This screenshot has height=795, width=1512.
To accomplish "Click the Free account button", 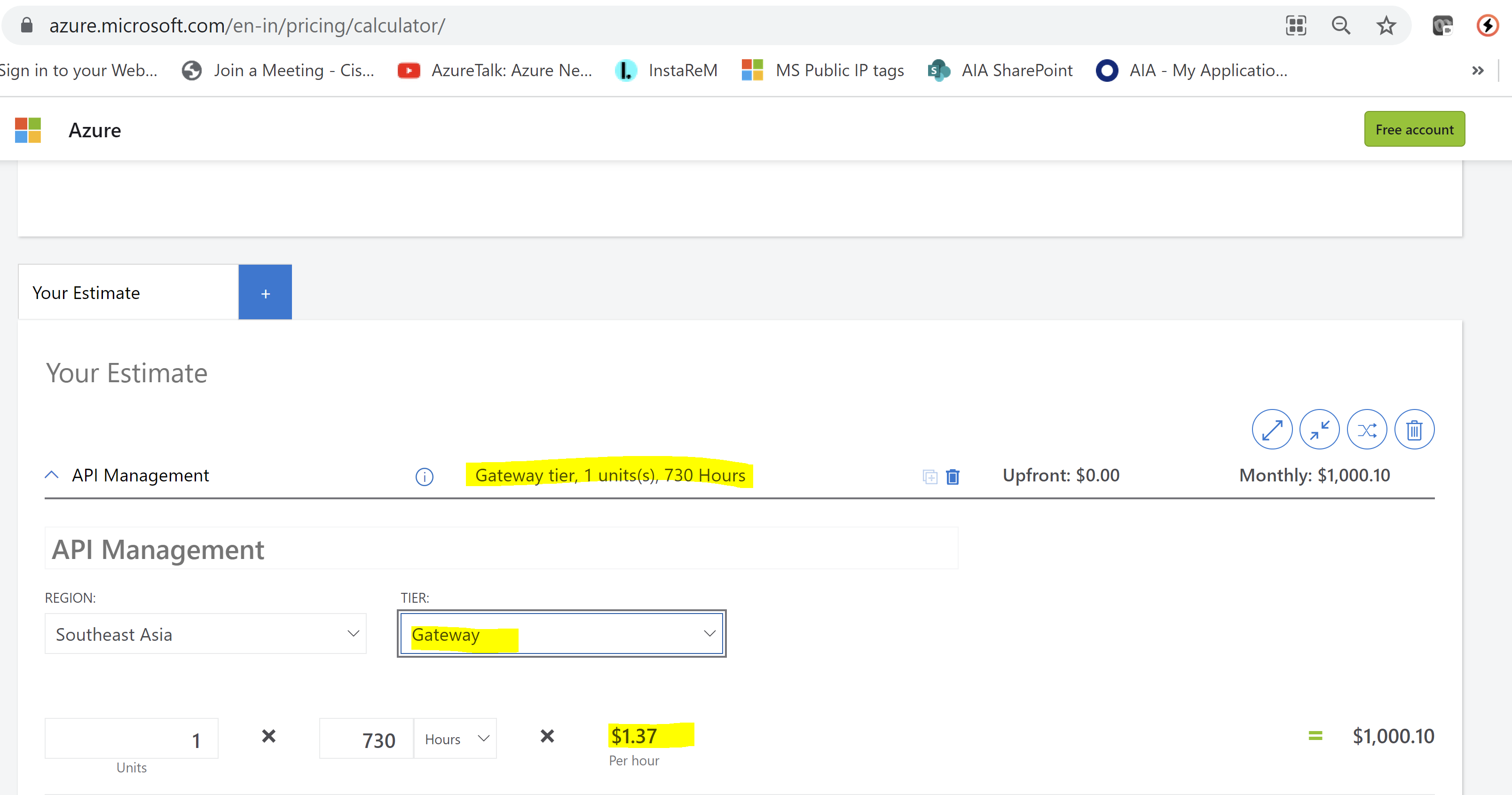I will click(x=1415, y=129).
